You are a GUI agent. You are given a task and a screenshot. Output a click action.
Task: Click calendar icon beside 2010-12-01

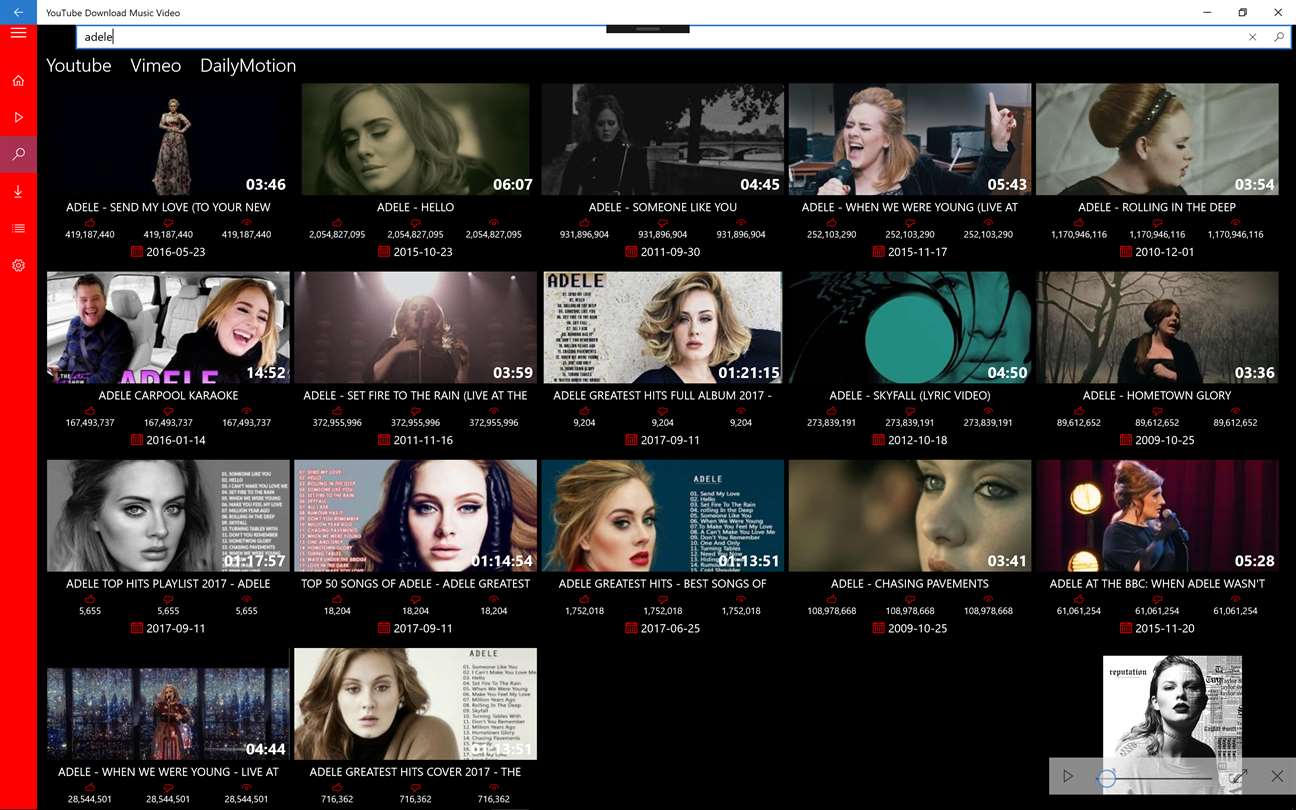(1126, 252)
